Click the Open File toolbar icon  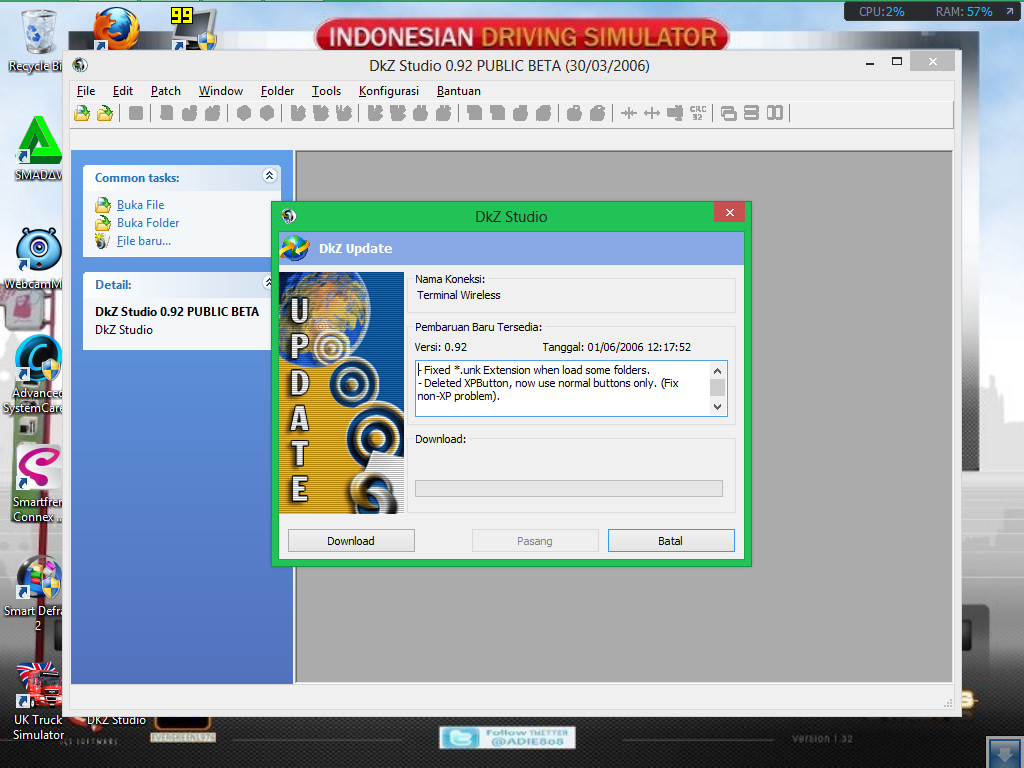click(82, 113)
